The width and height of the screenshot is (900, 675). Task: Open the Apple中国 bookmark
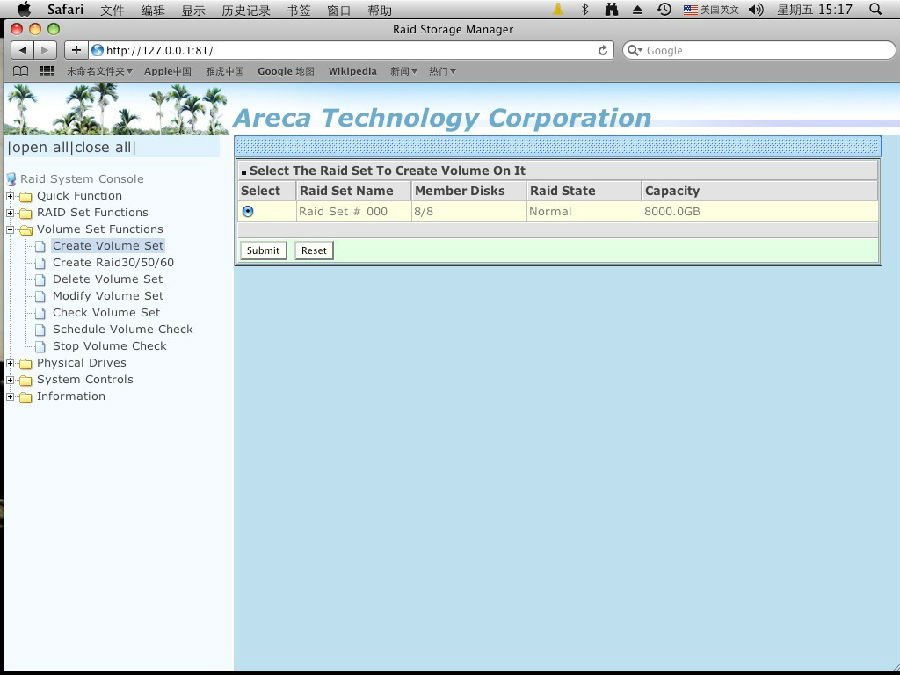[168, 71]
